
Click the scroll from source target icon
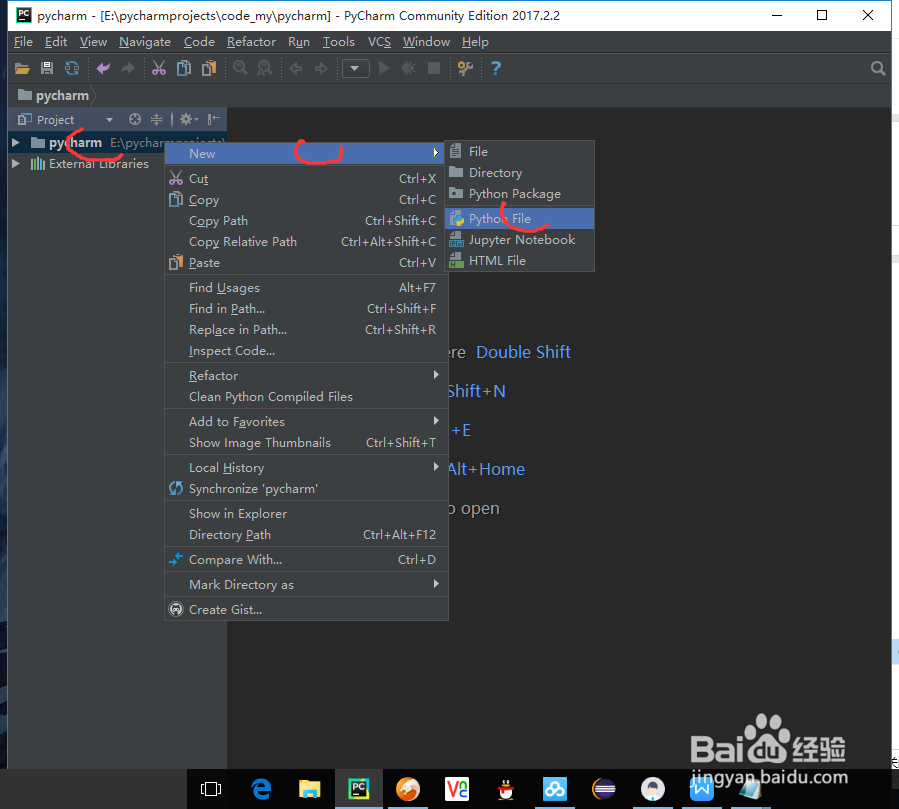click(135, 119)
